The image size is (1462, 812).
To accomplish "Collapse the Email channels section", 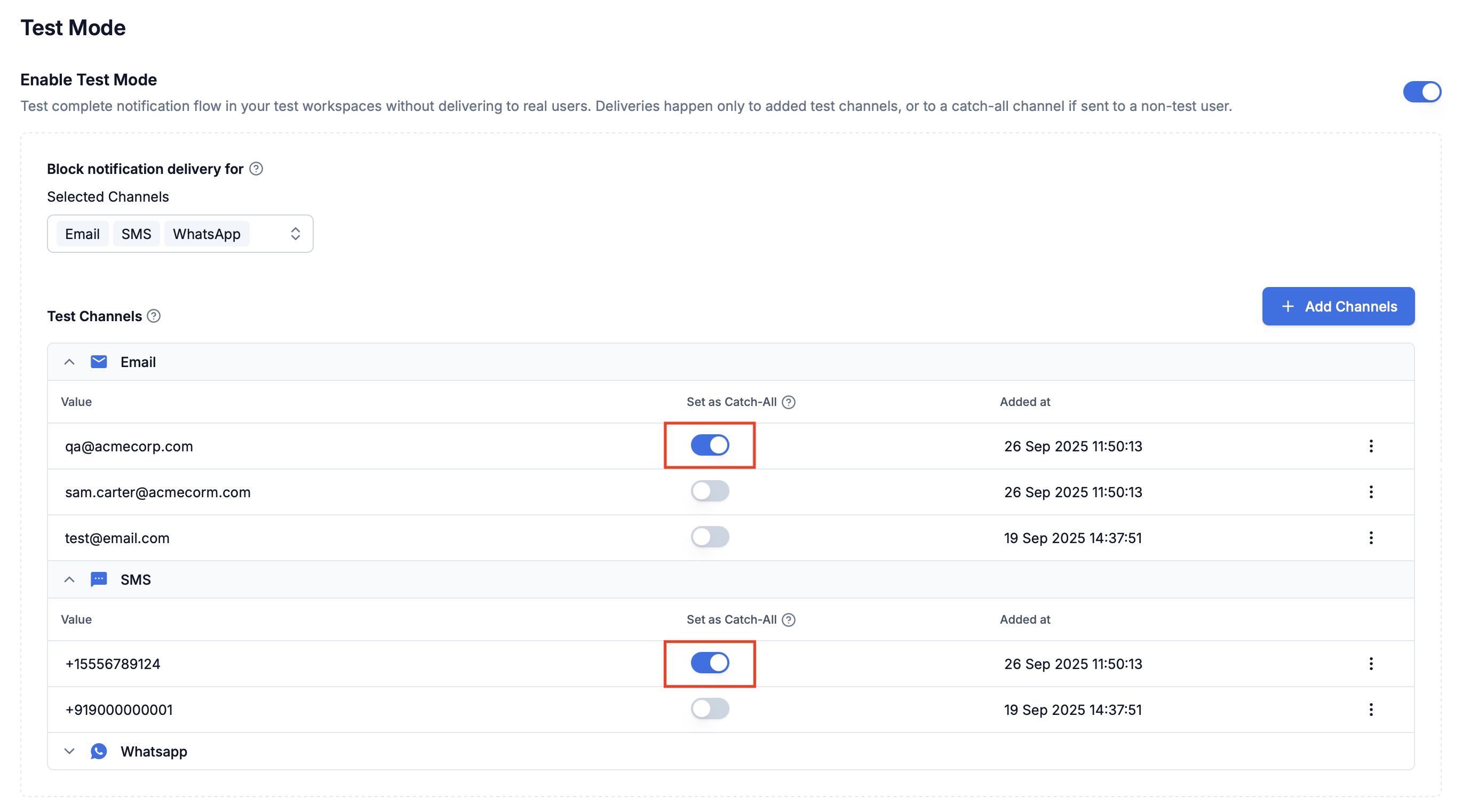I will 69,362.
